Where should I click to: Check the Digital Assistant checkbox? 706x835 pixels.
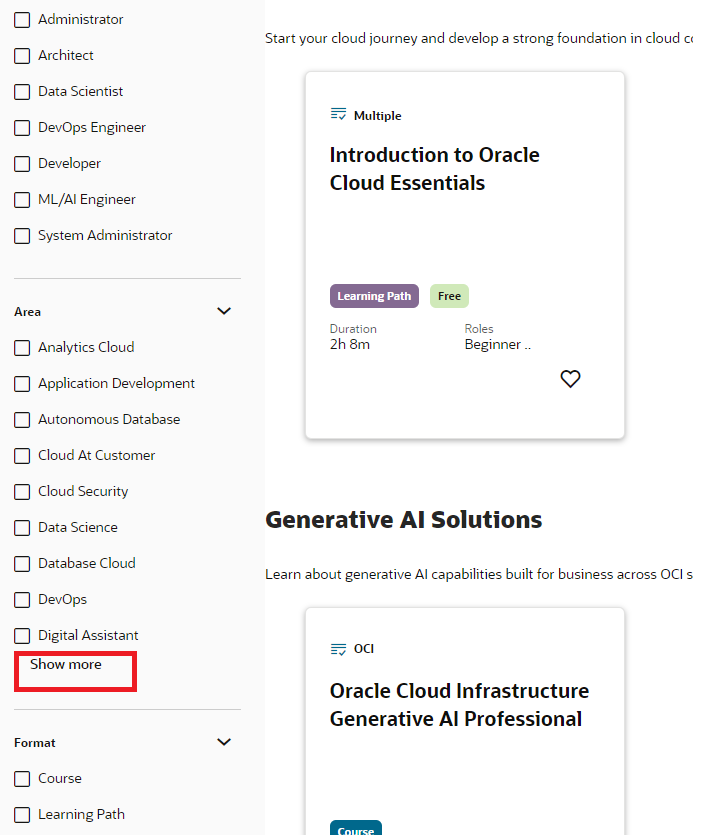click(x=22, y=635)
